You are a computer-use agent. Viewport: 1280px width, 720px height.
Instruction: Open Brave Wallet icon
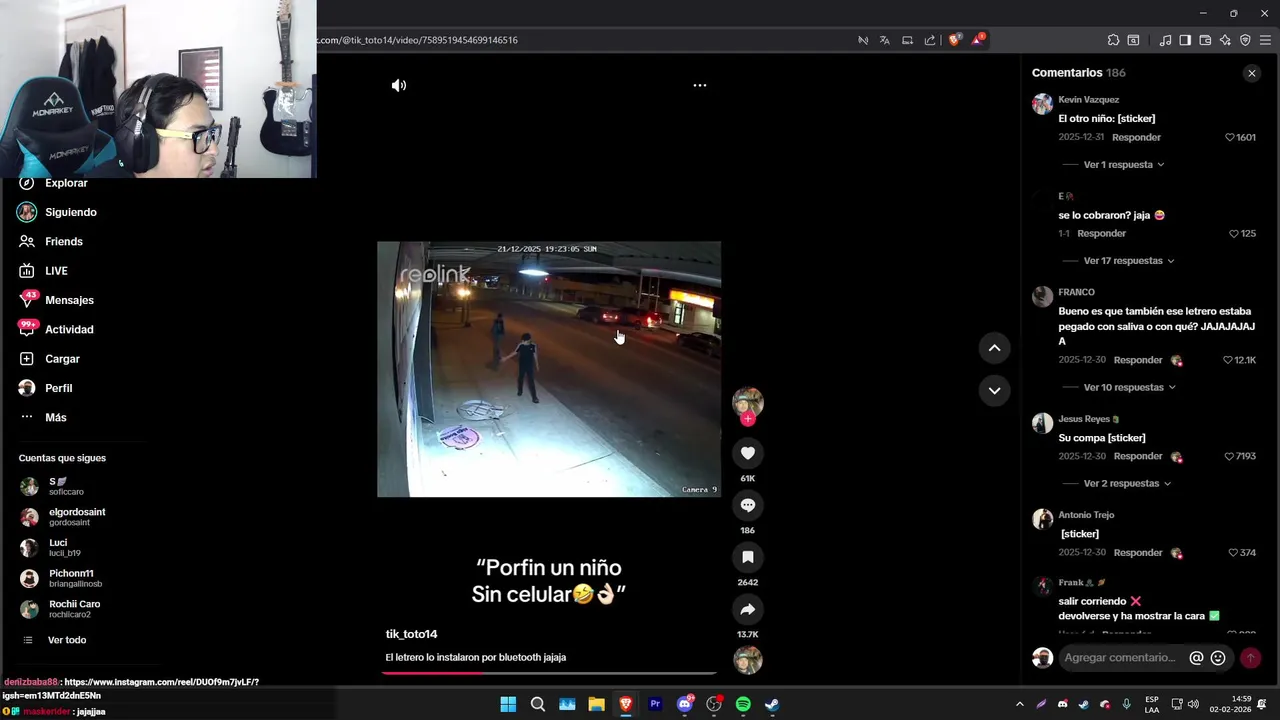tap(1205, 40)
